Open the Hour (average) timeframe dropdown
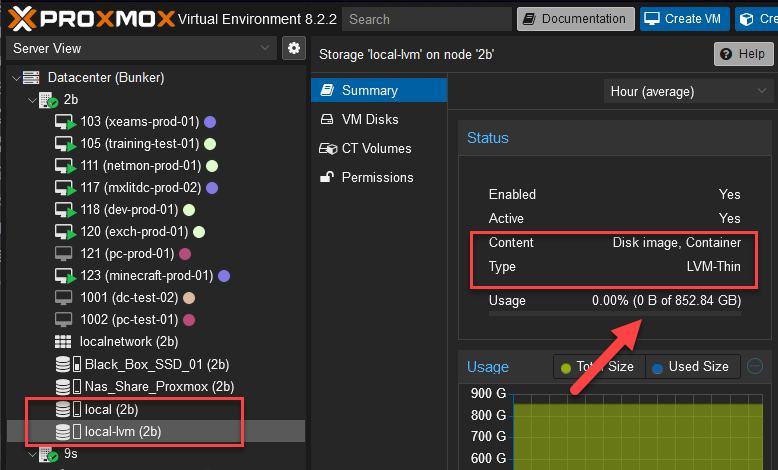 pos(686,91)
